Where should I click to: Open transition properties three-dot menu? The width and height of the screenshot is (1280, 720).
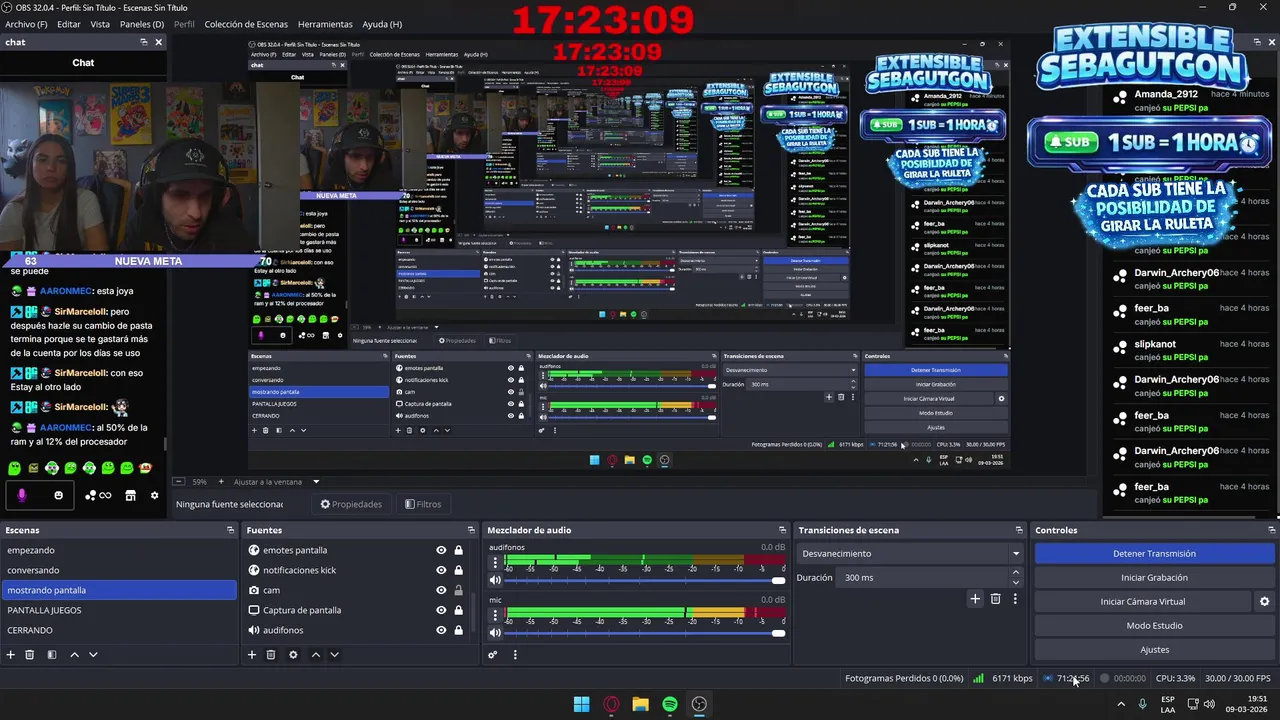(x=1015, y=599)
